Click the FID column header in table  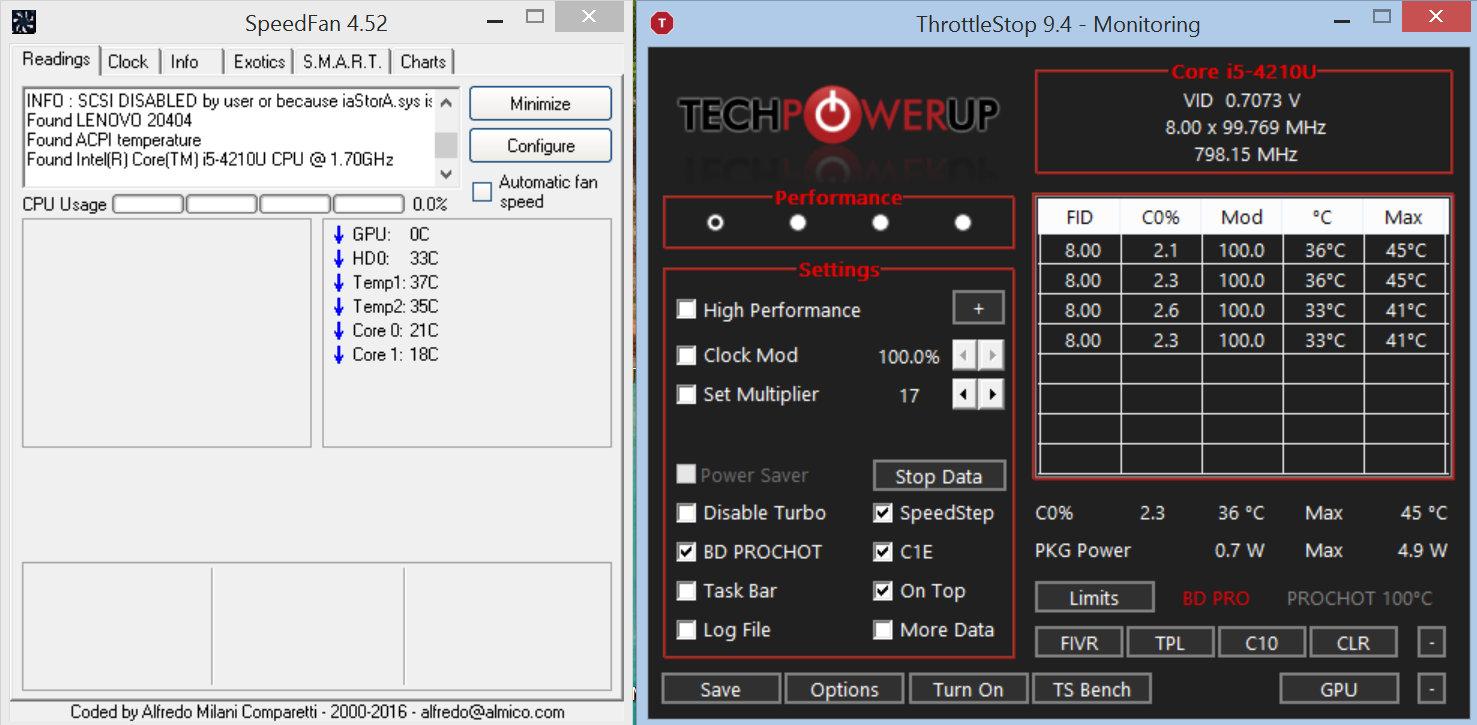(1080, 217)
